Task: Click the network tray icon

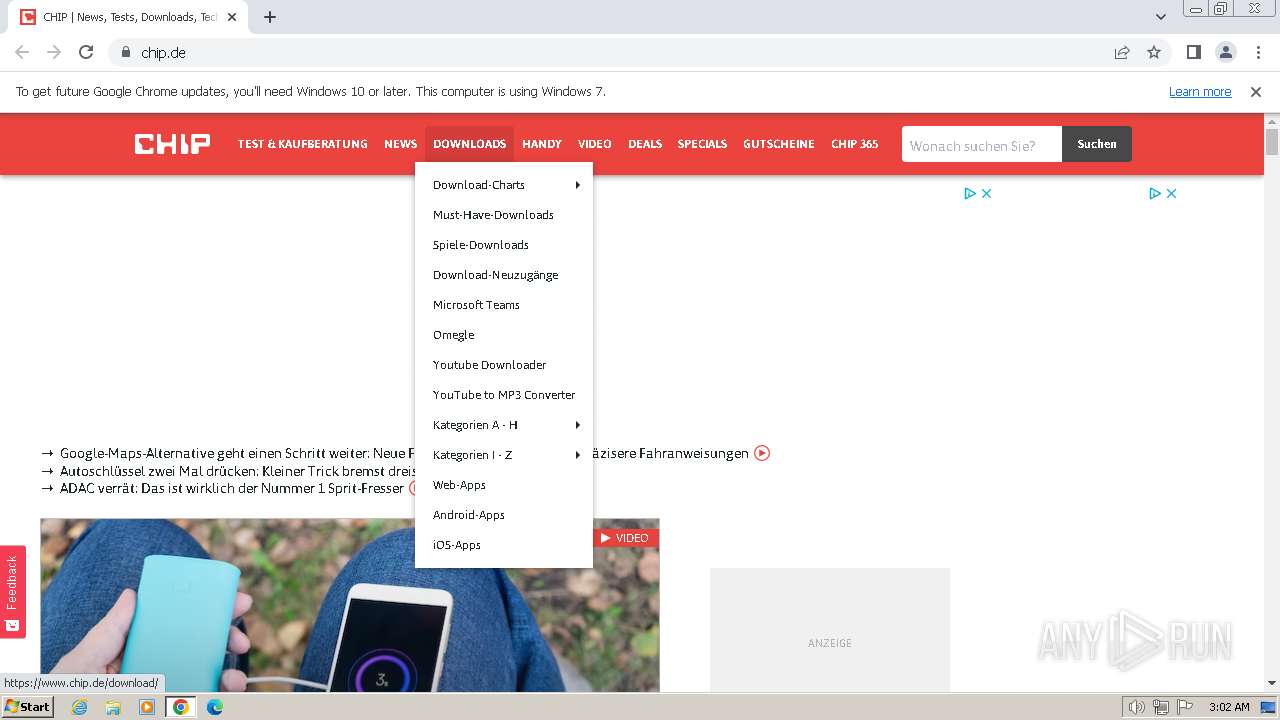Action: tap(1161, 707)
